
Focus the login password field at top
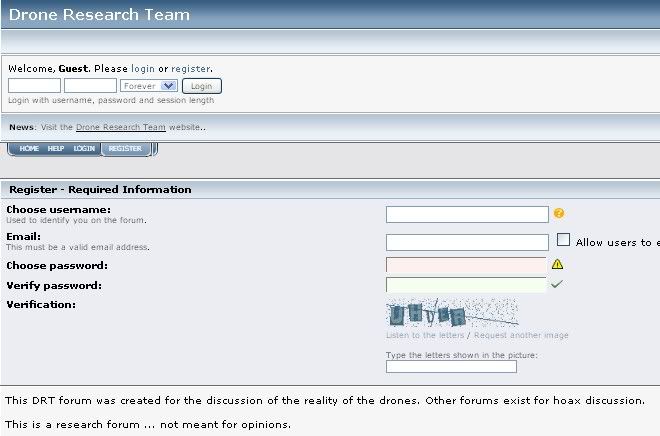tap(90, 85)
